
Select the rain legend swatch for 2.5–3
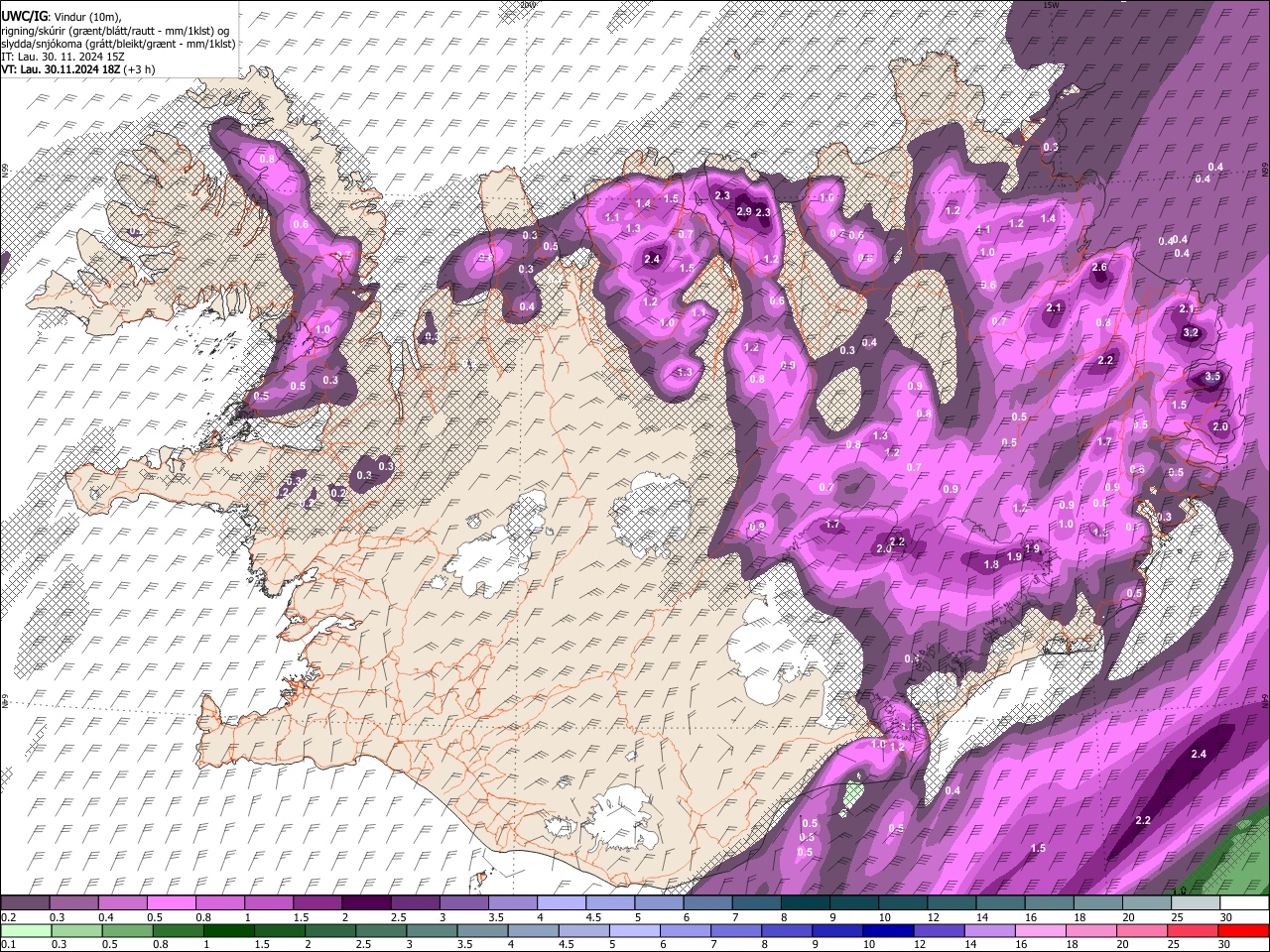click(380, 930)
